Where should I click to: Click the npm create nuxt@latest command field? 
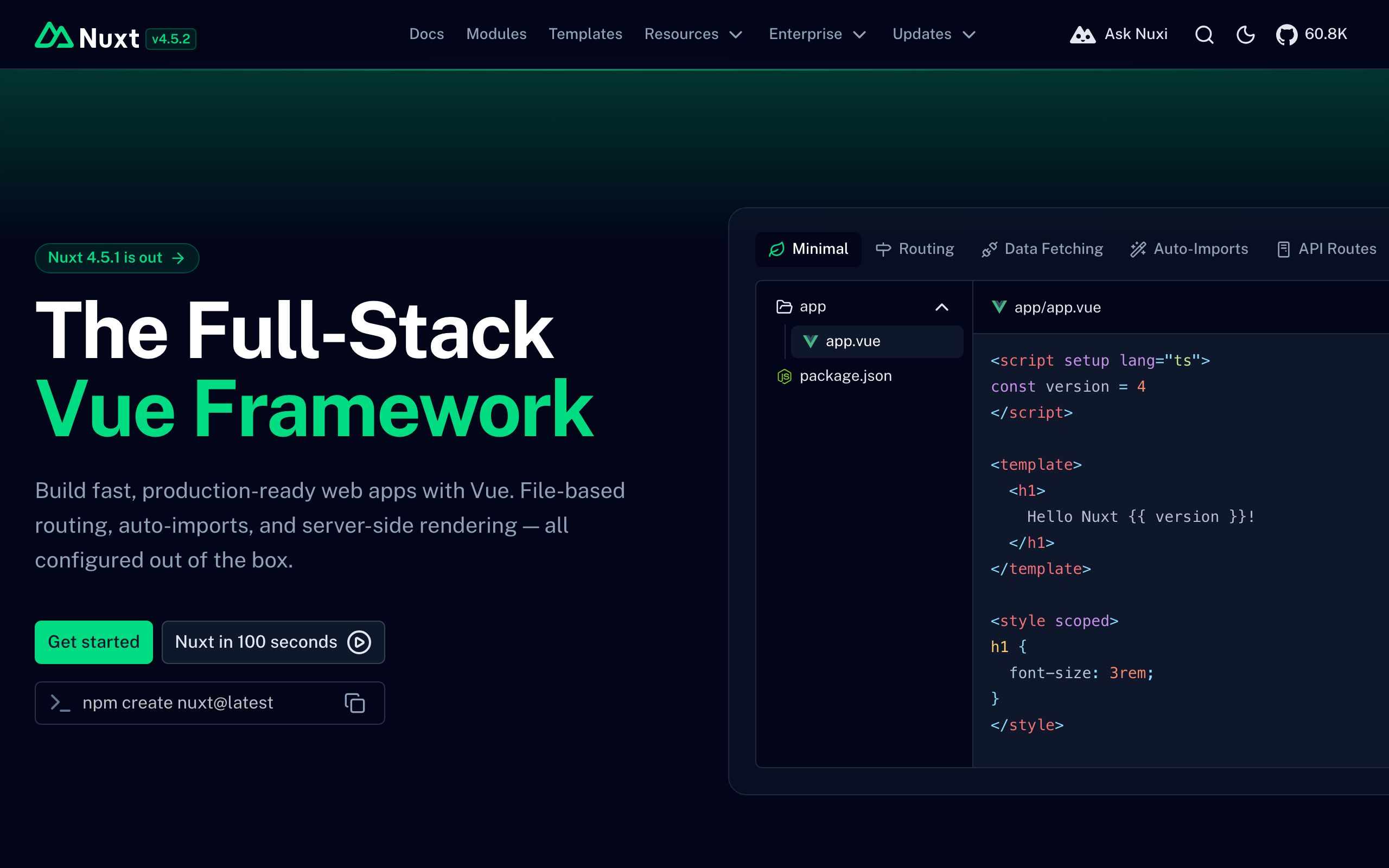[209, 703]
